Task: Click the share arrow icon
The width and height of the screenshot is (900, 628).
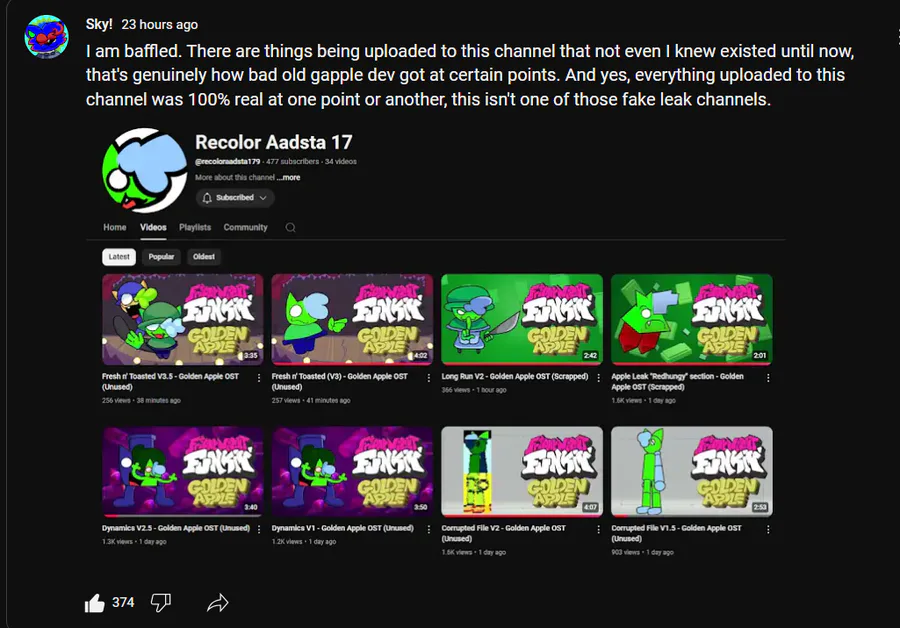Action: pos(218,603)
